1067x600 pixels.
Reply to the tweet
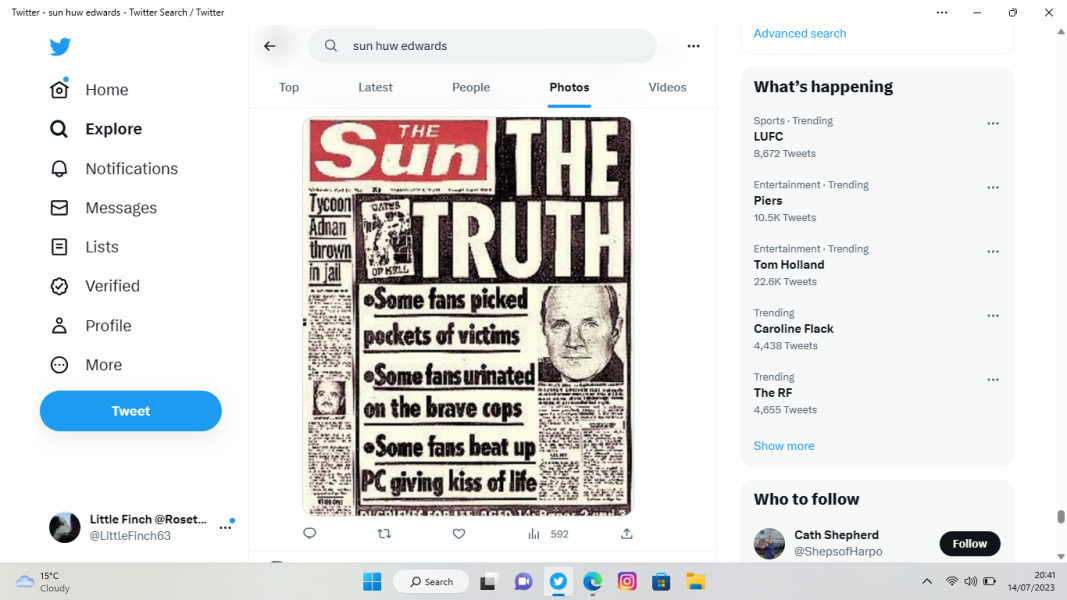click(x=310, y=533)
